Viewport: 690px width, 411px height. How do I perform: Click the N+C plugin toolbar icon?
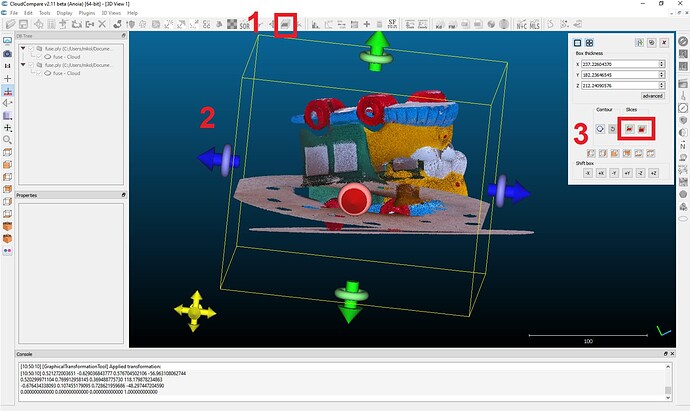521,25
